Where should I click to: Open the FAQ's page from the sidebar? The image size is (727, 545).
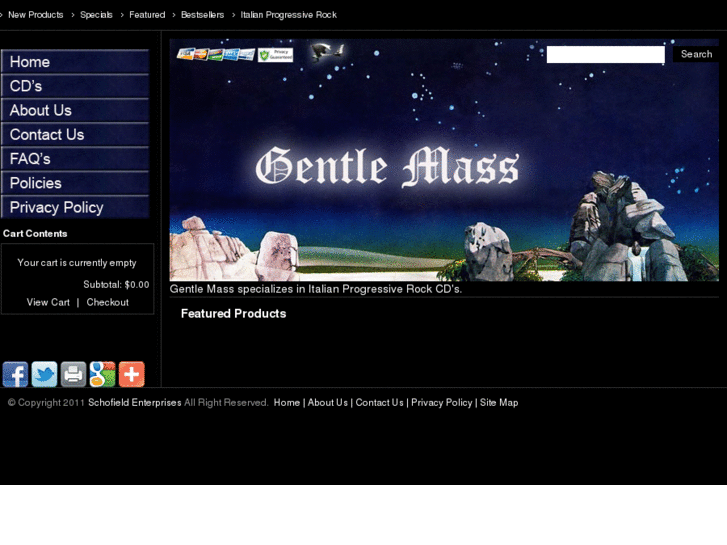(75, 159)
